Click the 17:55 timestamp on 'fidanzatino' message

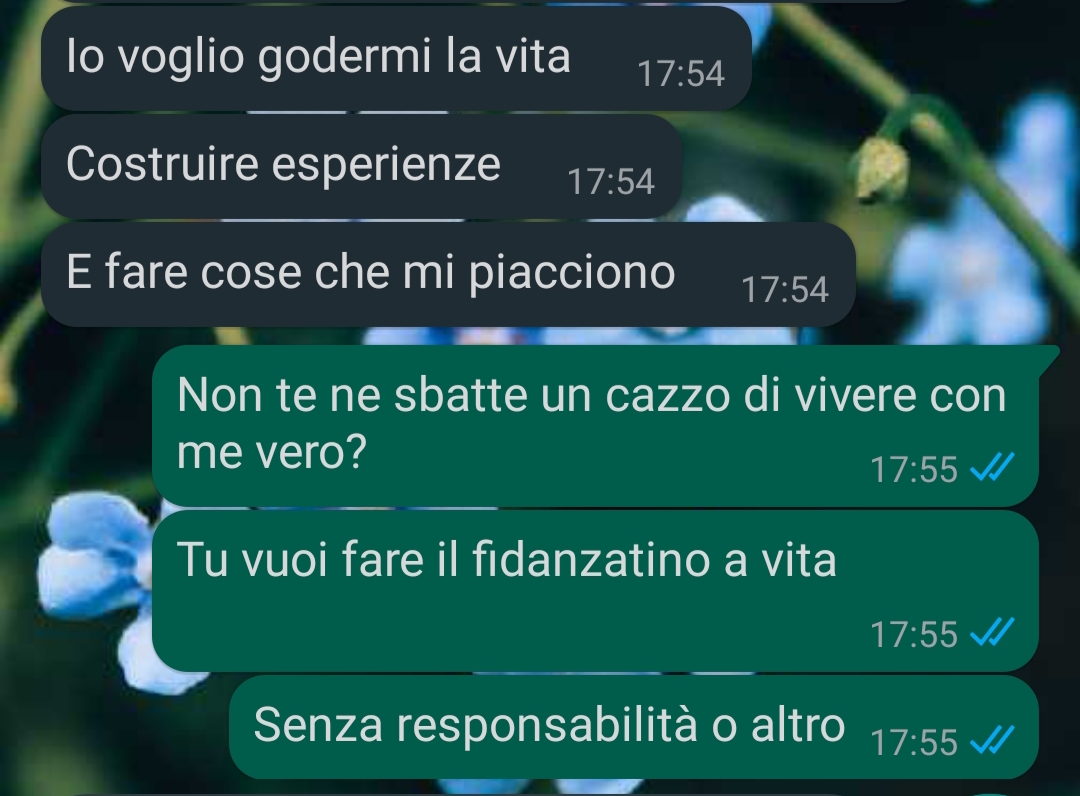coord(914,634)
